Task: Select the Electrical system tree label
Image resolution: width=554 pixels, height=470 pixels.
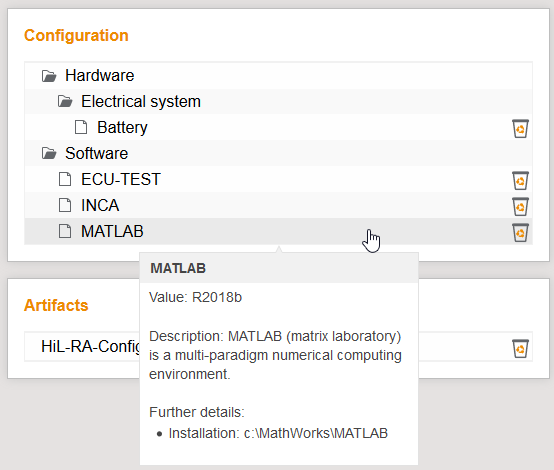Action: (x=141, y=101)
